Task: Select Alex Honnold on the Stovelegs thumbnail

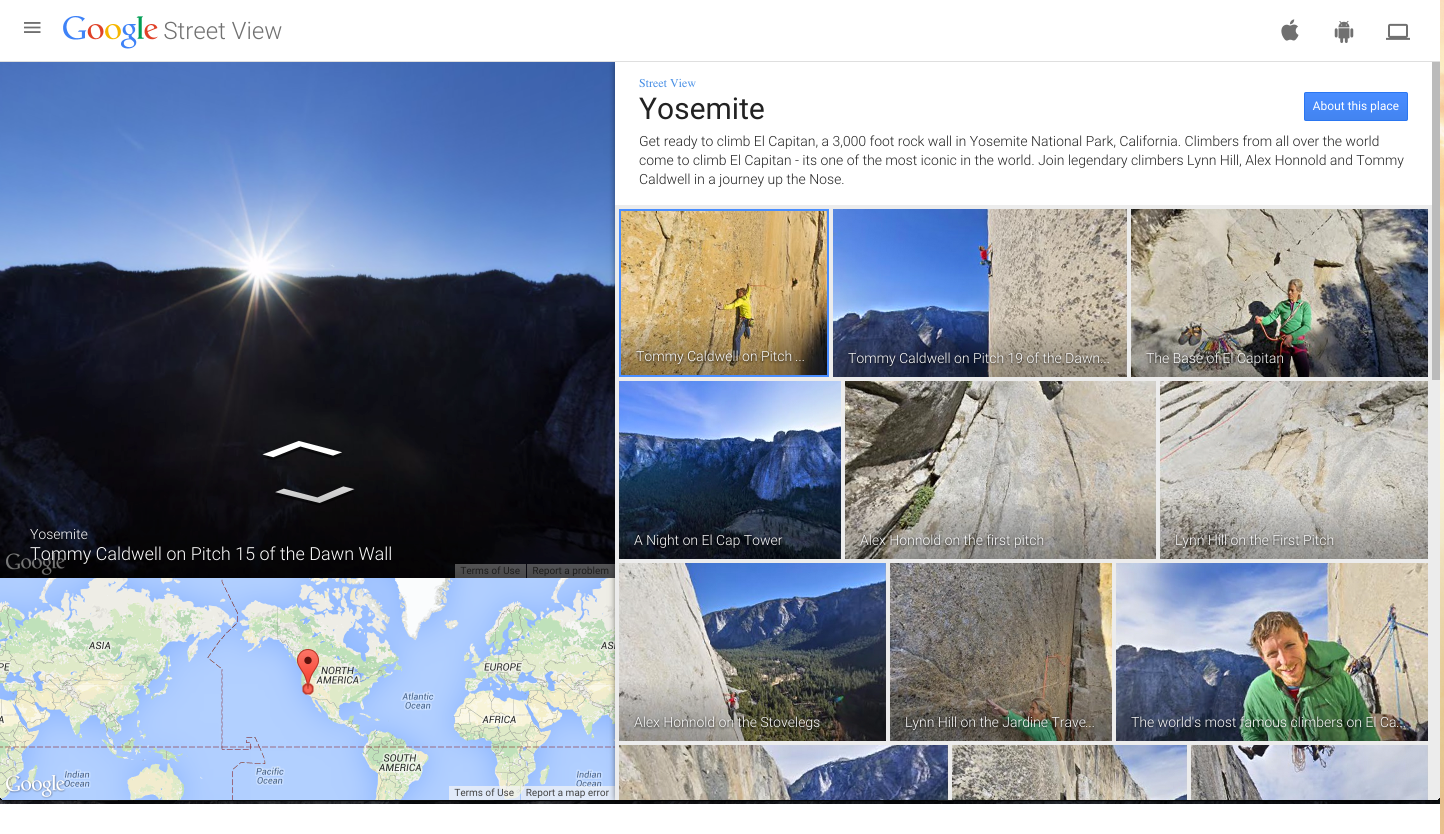Action: click(751, 652)
